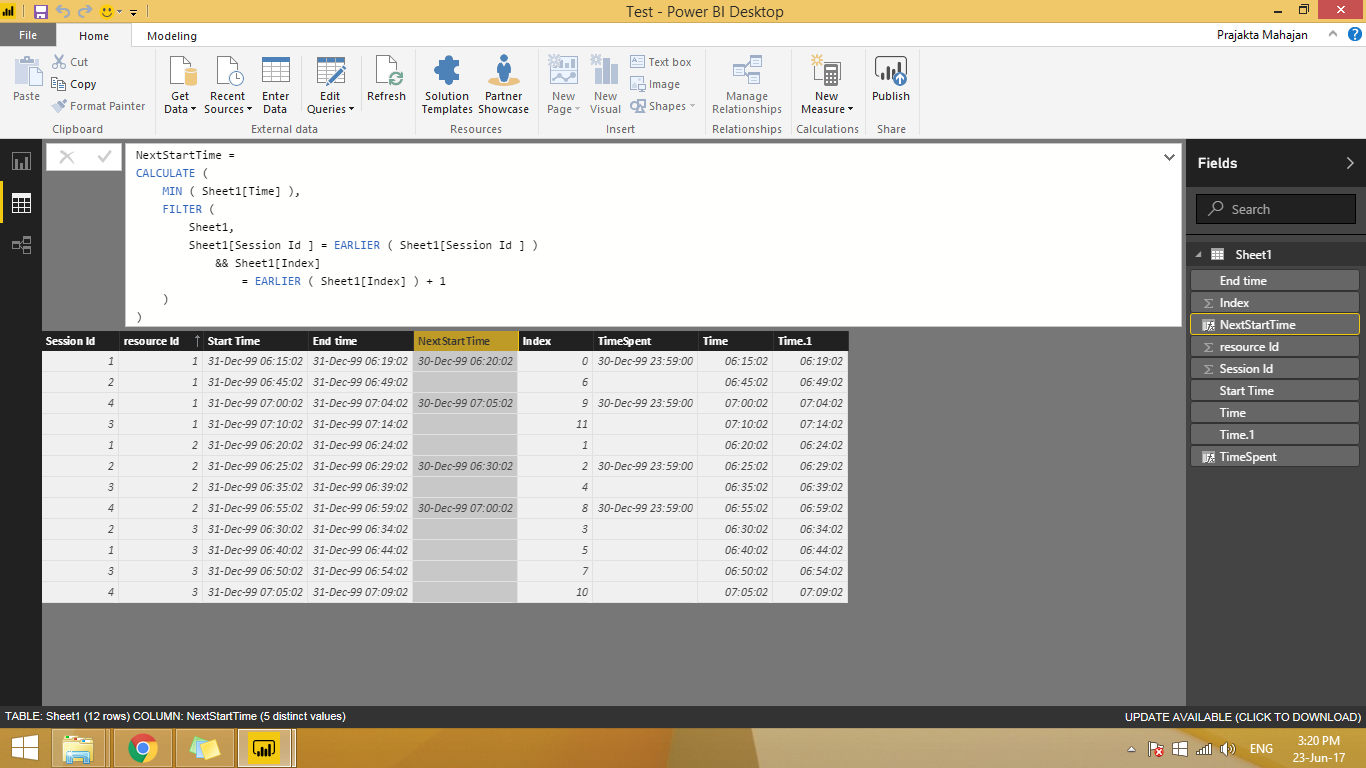Select the resource Id field in Fields
The width and height of the screenshot is (1366, 768).
[1275, 347]
